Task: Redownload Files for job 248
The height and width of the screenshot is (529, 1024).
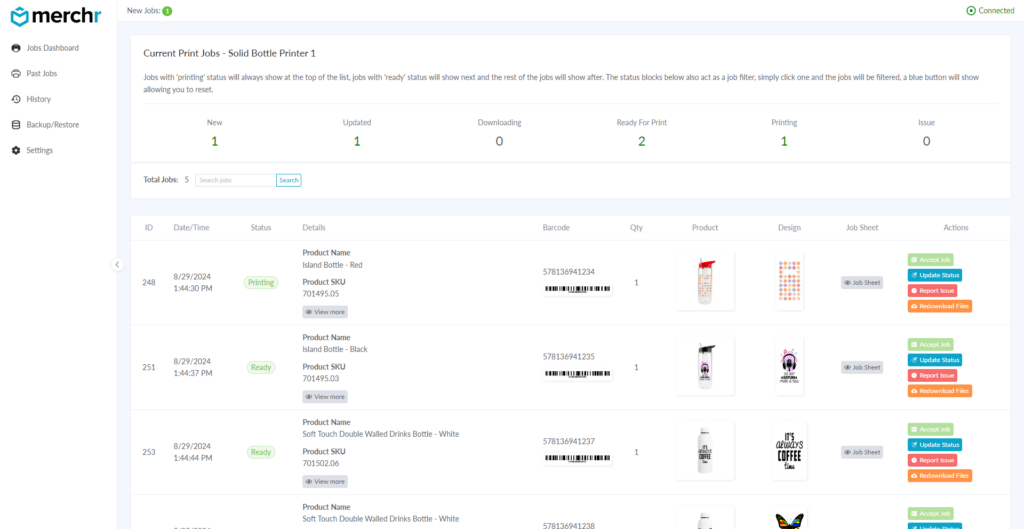Action: tap(939, 306)
